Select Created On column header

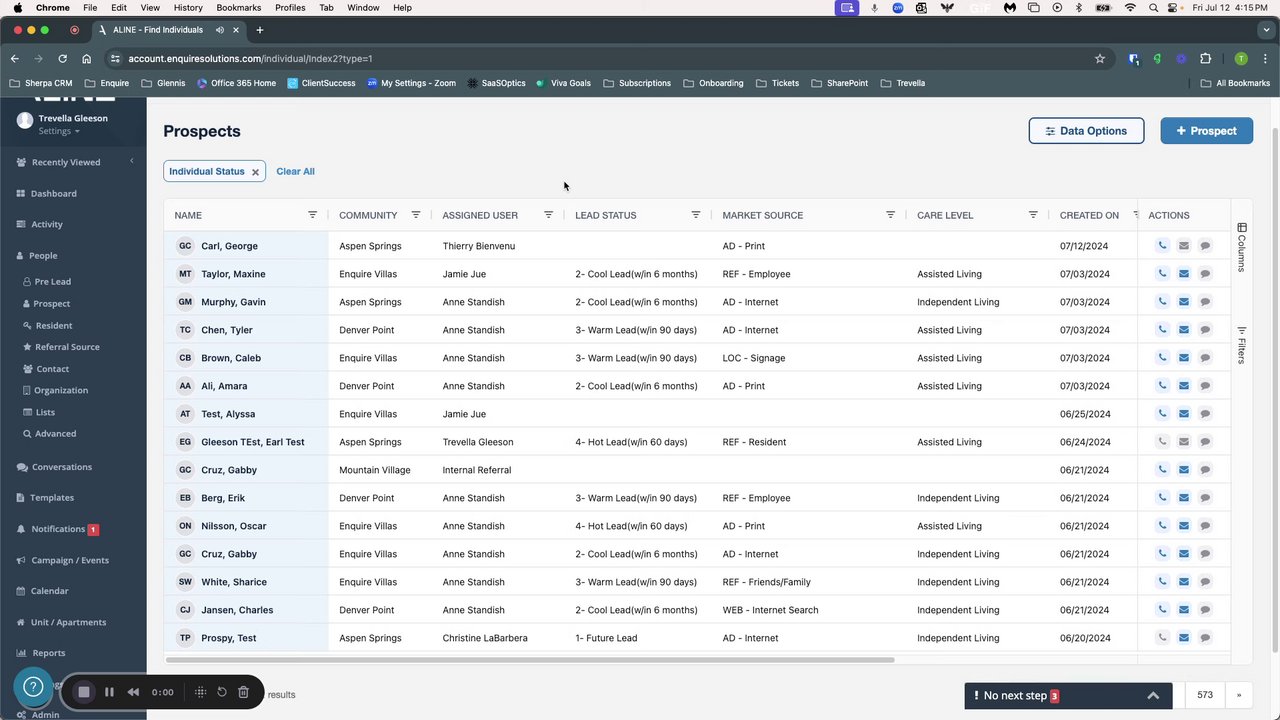point(1089,215)
